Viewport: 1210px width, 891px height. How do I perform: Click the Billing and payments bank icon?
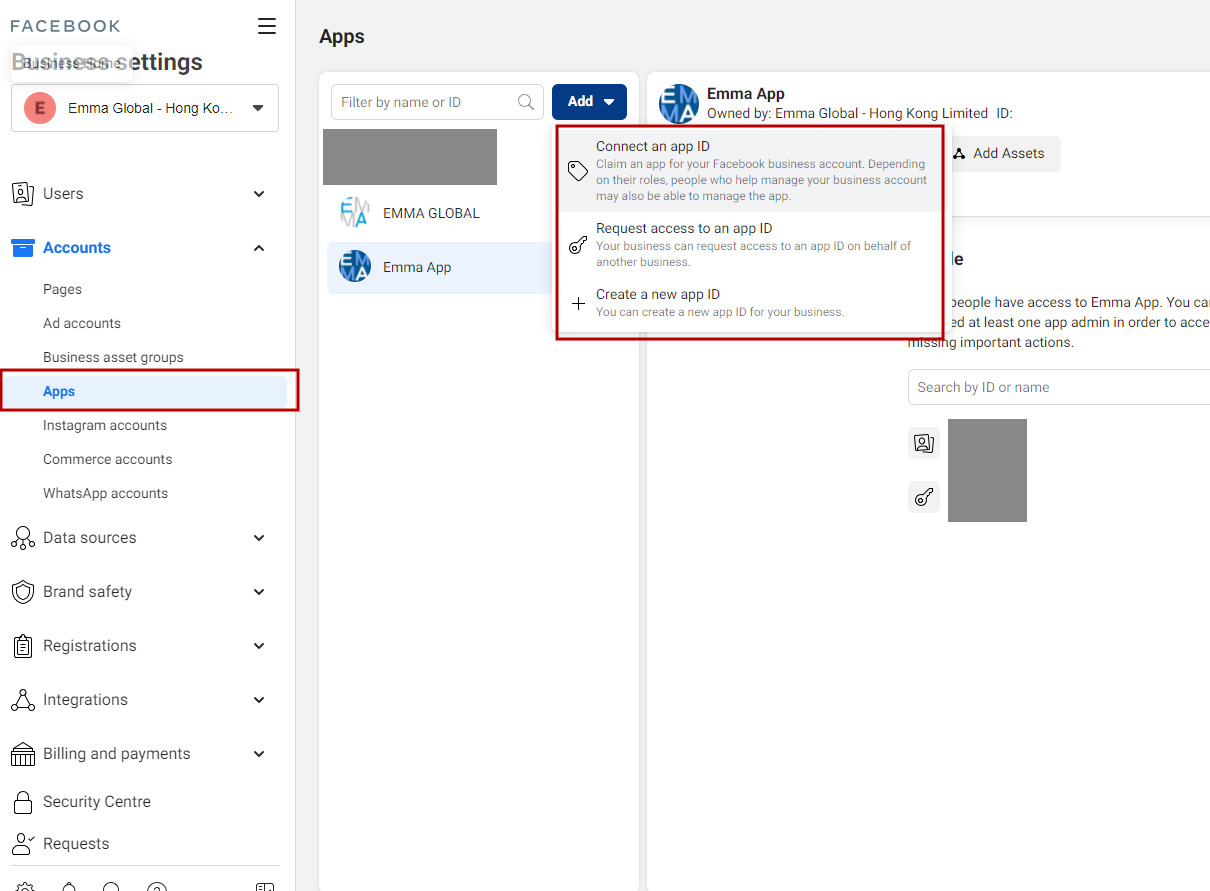pos(23,754)
